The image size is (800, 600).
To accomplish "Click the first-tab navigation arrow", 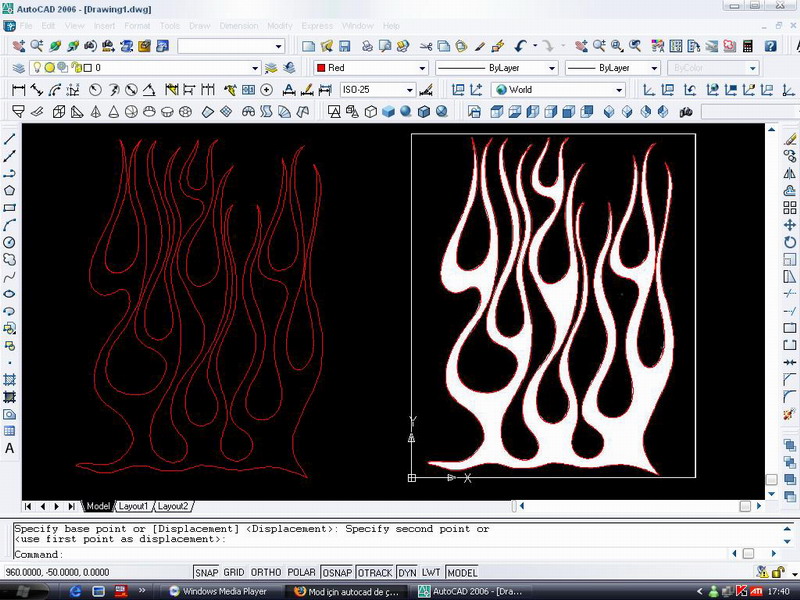I will (x=28, y=506).
